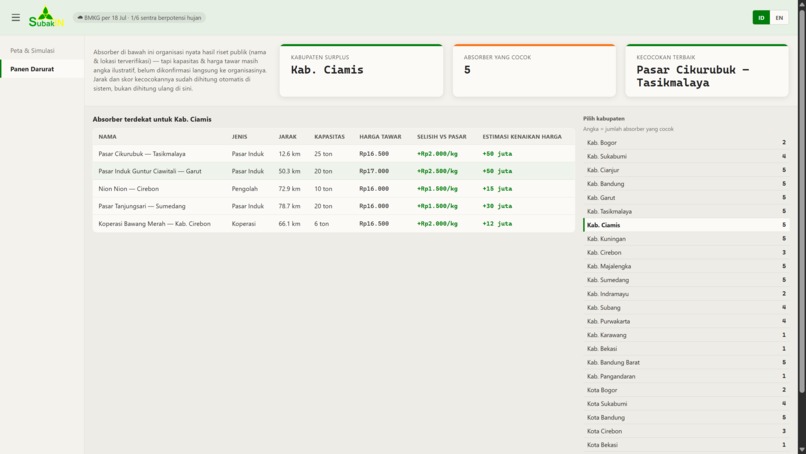Click the SubakIN logo
This screenshot has width=806, height=454.
pyautogui.click(x=46, y=17)
